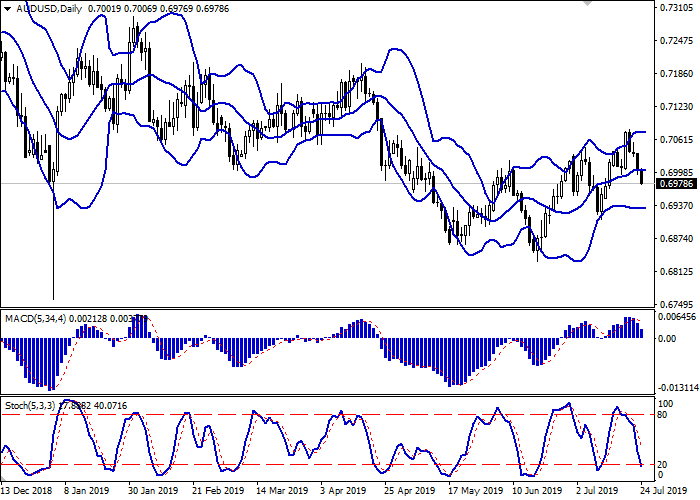Click the Stoch(5,3,3) indicator label

[x=30, y=405]
